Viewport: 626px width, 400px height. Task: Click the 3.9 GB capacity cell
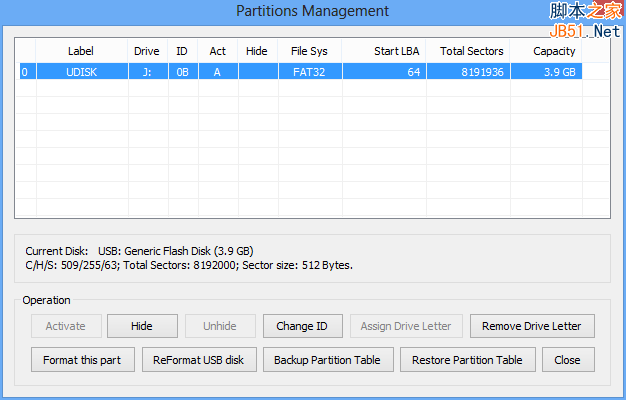click(x=558, y=72)
